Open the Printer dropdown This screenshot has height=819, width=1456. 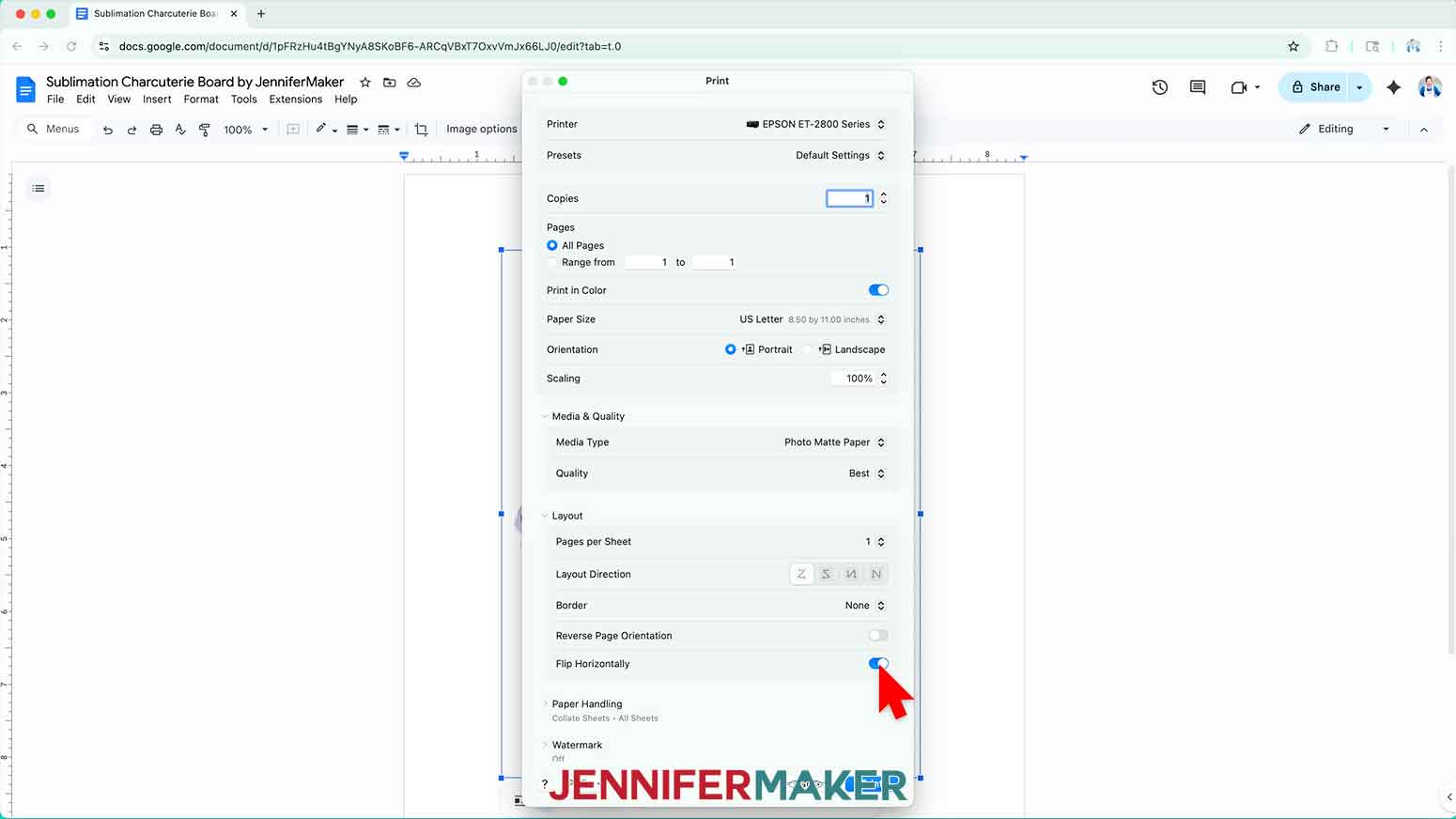click(x=815, y=124)
